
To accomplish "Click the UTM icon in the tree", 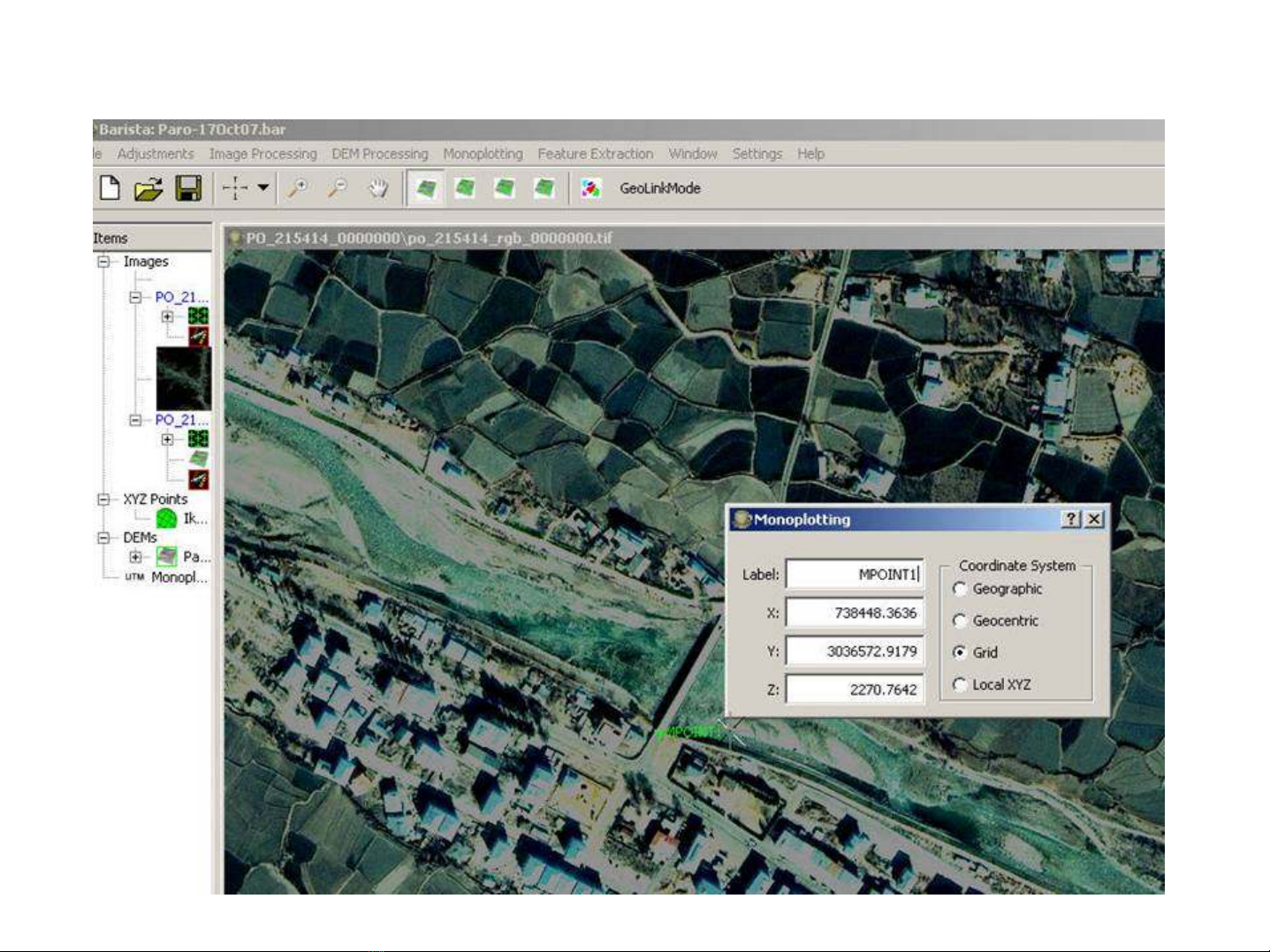I will 134,577.
